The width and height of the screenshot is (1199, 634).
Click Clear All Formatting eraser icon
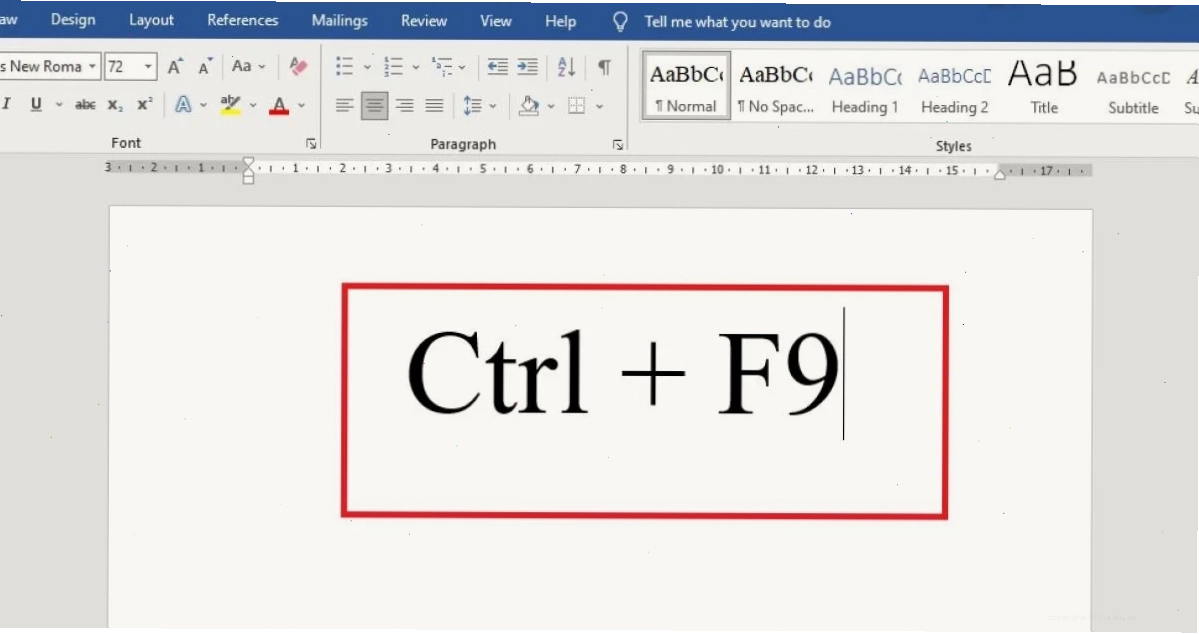pyautogui.click(x=298, y=67)
